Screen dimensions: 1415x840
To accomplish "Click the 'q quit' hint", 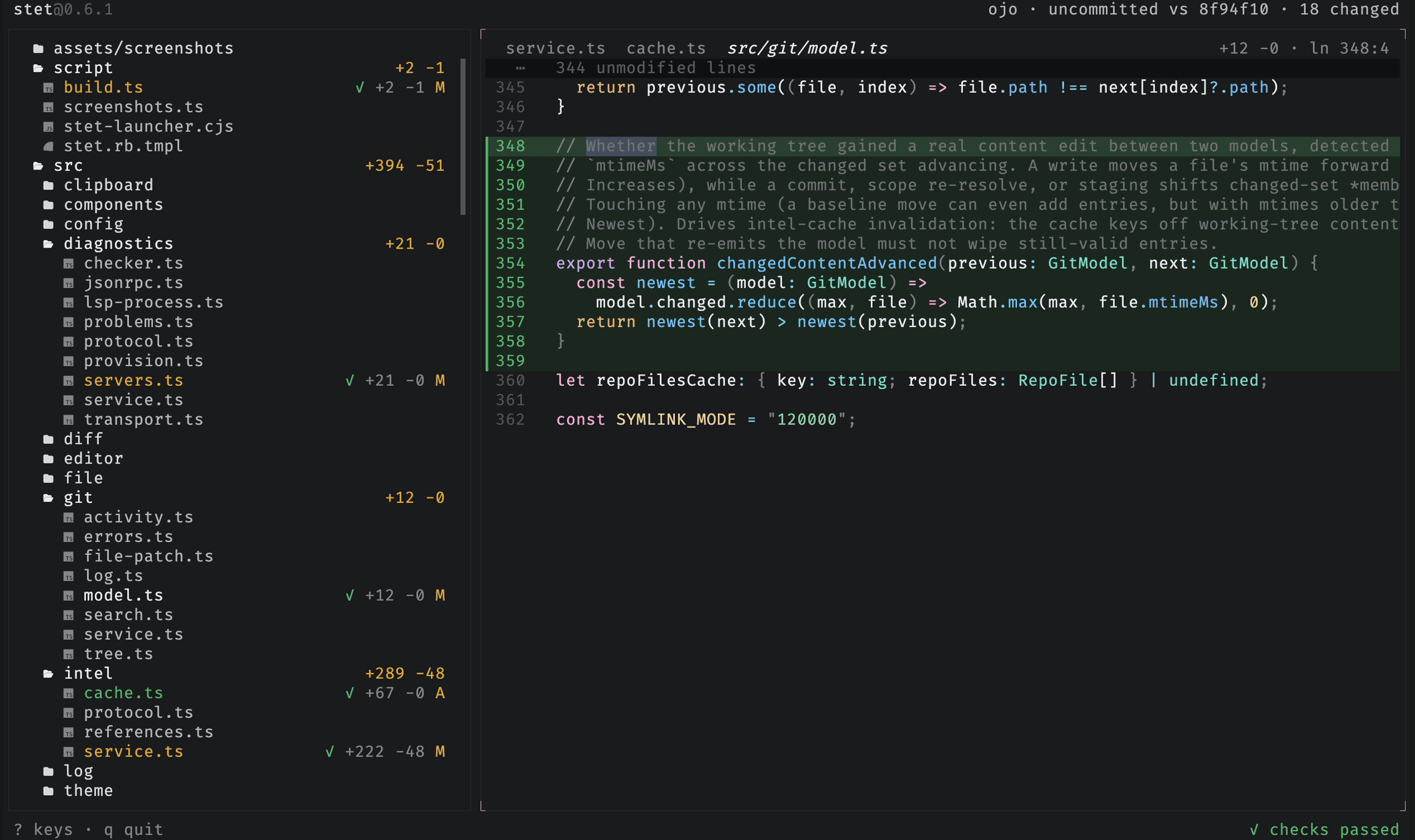I will point(134,831).
